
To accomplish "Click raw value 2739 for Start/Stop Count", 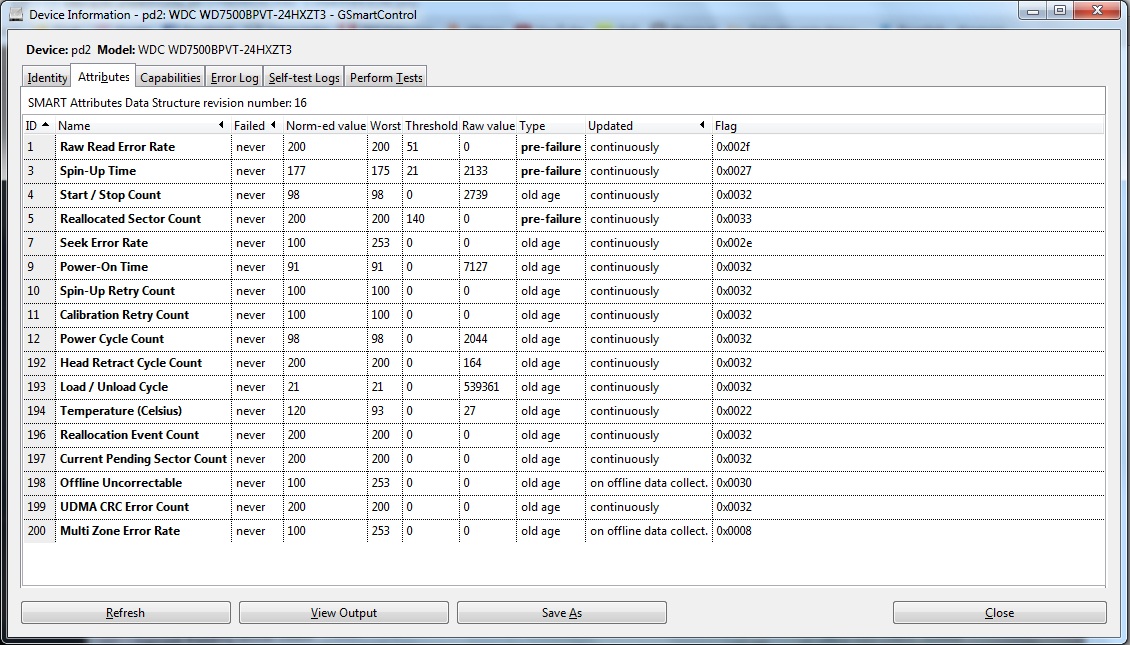I will pyautogui.click(x=475, y=195).
